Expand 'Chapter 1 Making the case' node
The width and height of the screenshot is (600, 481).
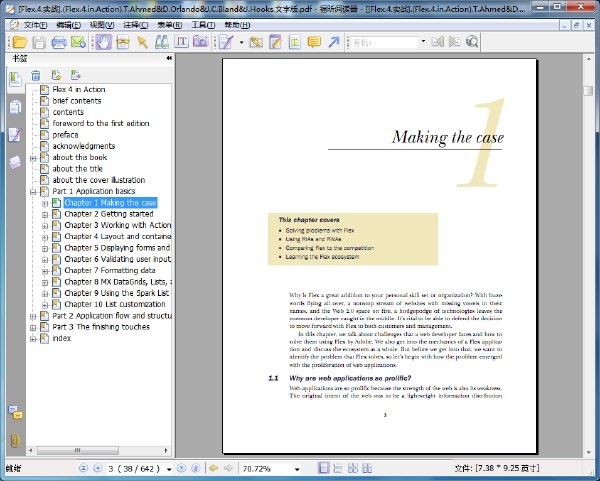(45, 203)
